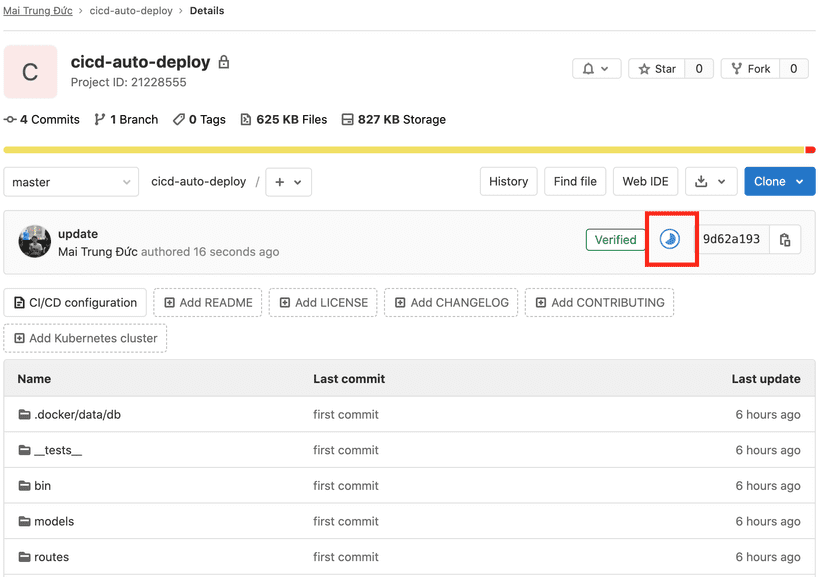Screen dimensions: 825x577
Task: Open the Web IDE
Action: [x=645, y=181]
